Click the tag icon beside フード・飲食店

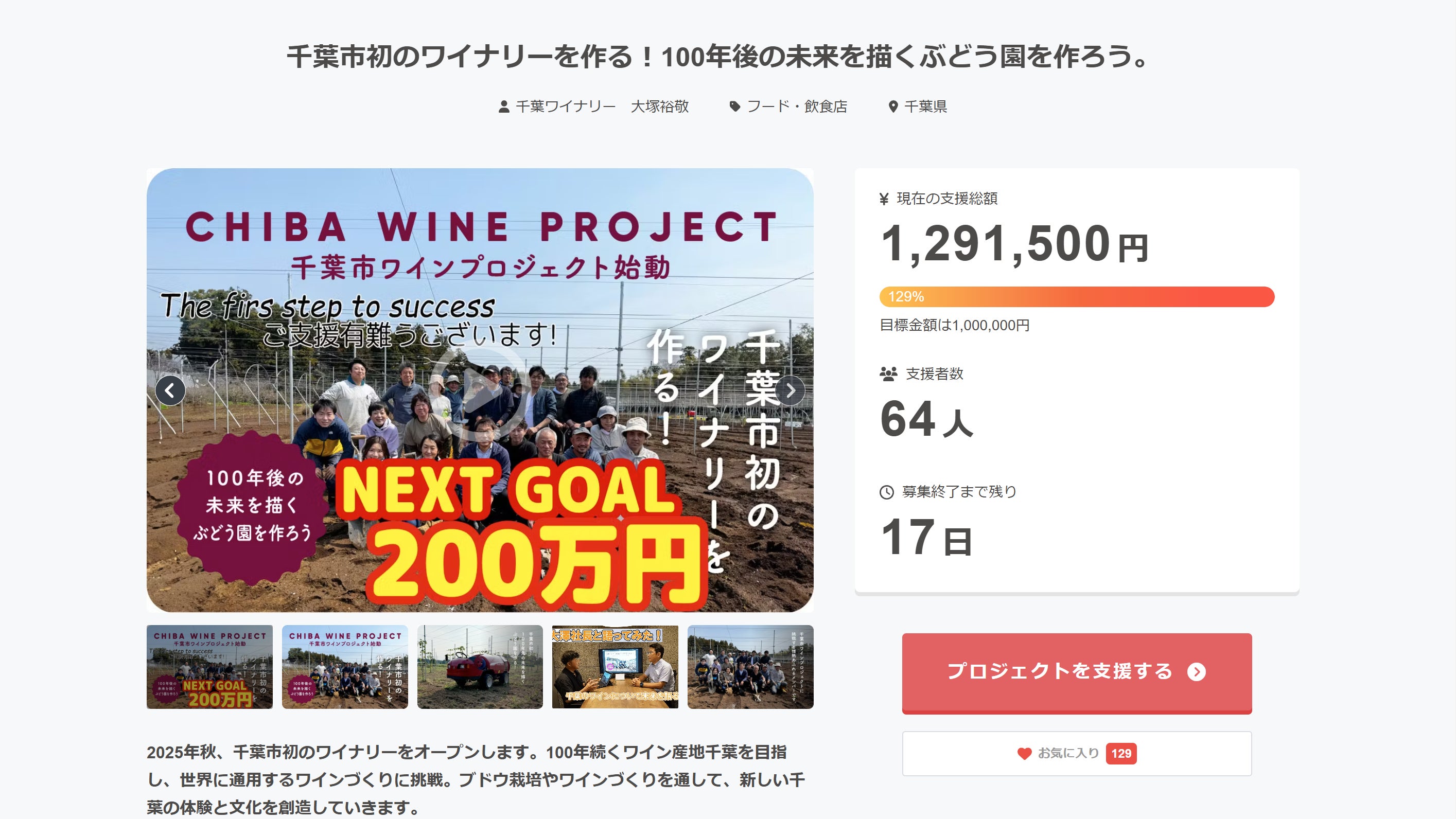(735, 106)
